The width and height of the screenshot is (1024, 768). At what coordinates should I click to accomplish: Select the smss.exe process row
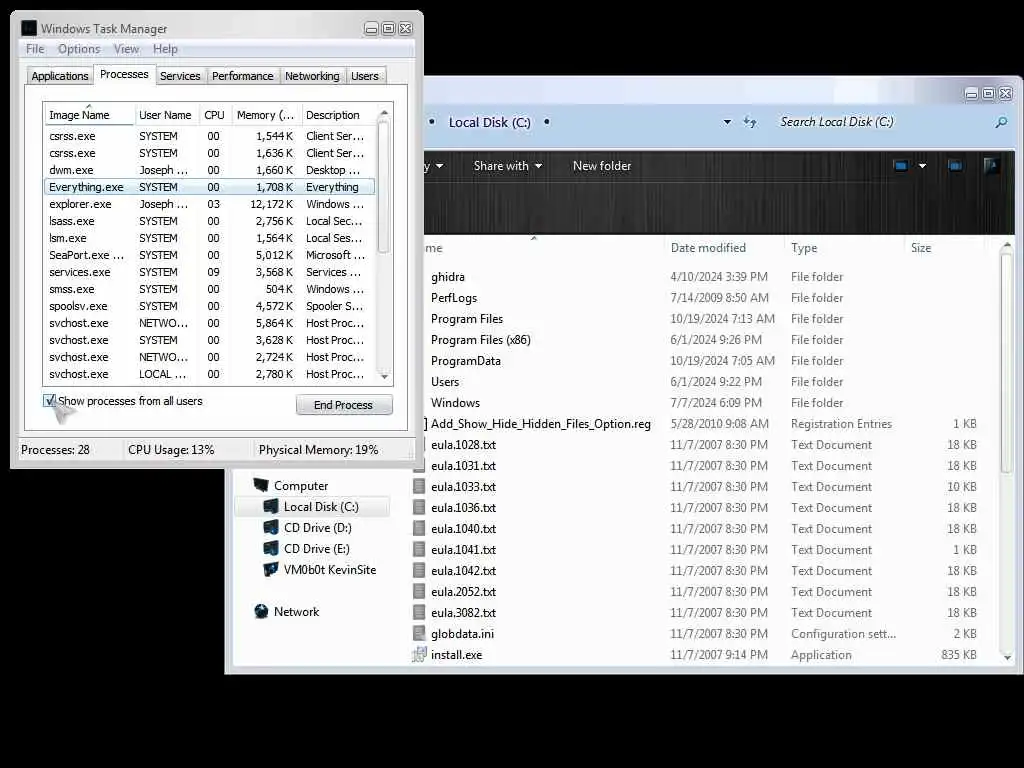click(209, 289)
